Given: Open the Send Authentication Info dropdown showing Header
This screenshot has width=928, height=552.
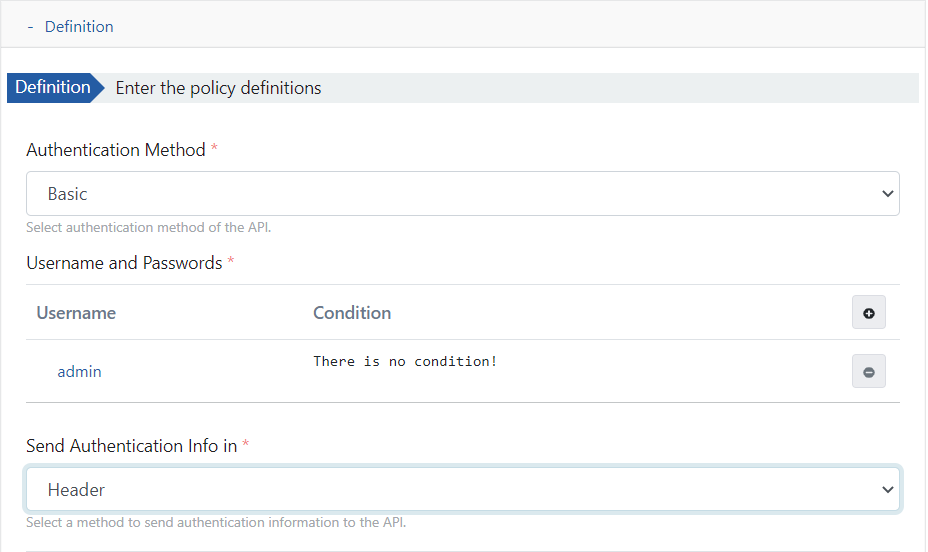Looking at the screenshot, I should click(462, 490).
